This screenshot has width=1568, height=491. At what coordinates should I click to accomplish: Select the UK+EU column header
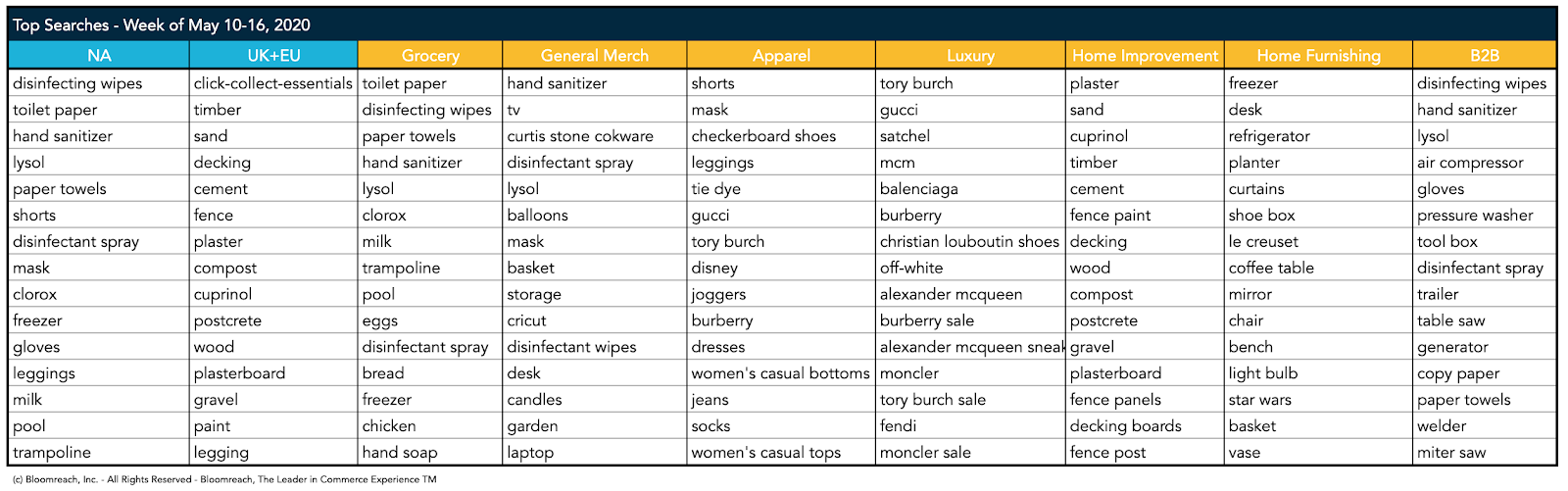tap(273, 55)
